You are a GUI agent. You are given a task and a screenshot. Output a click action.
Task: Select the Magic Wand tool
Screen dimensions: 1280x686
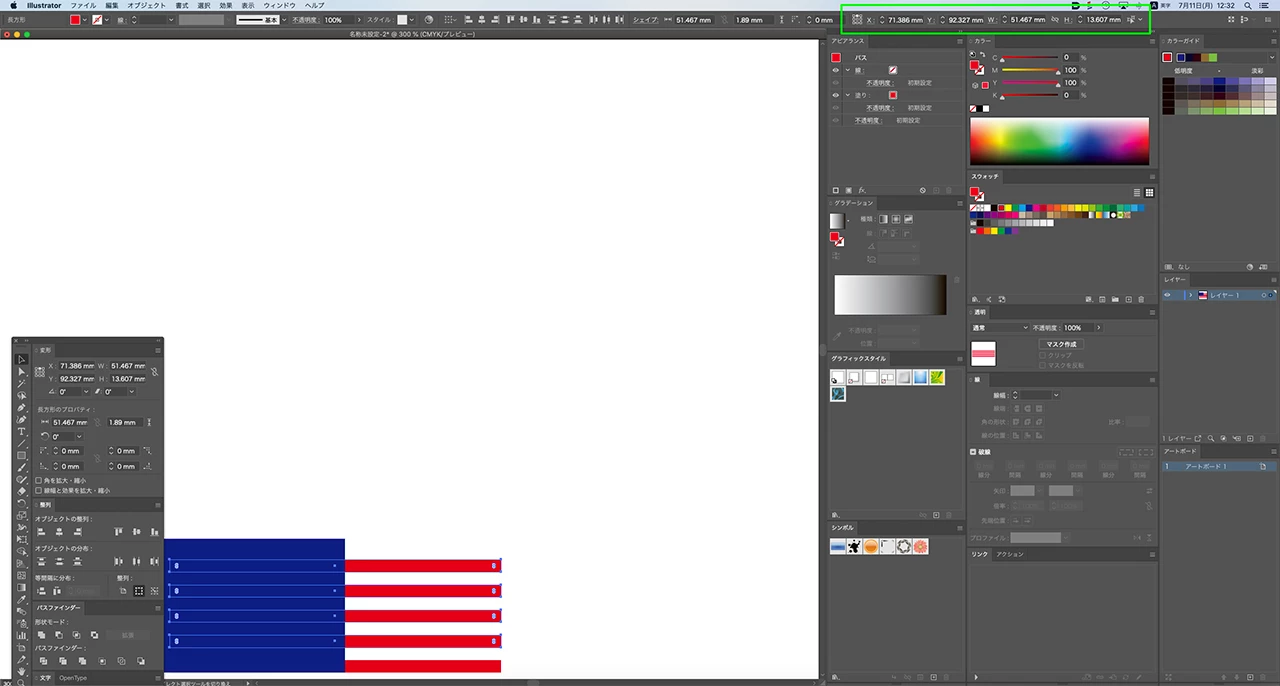click(x=21, y=383)
